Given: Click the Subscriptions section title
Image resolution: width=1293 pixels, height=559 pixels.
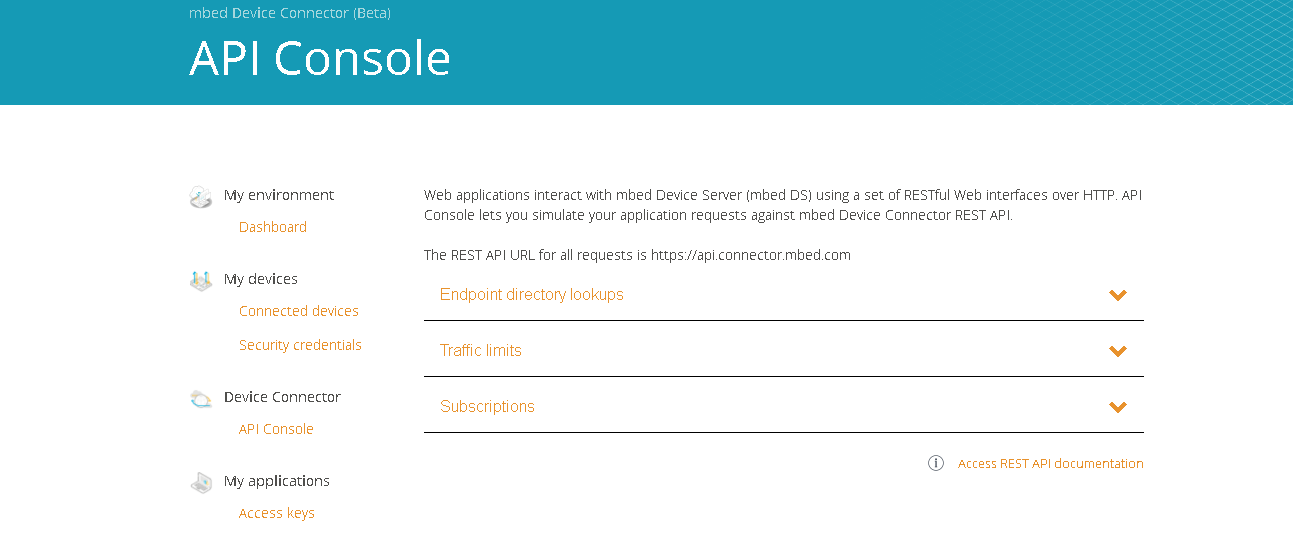Looking at the screenshot, I should (487, 407).
